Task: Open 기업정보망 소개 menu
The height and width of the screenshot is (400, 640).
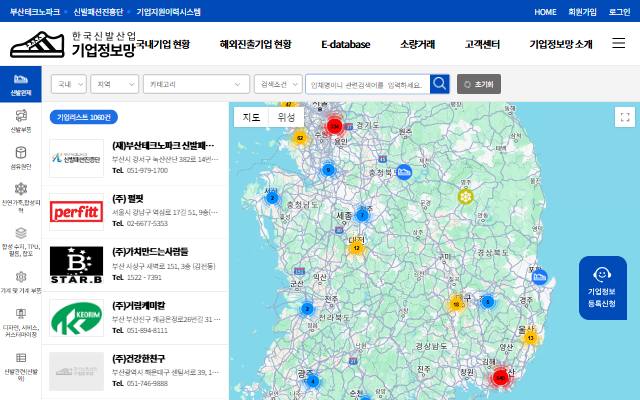Action: [561, 44]
